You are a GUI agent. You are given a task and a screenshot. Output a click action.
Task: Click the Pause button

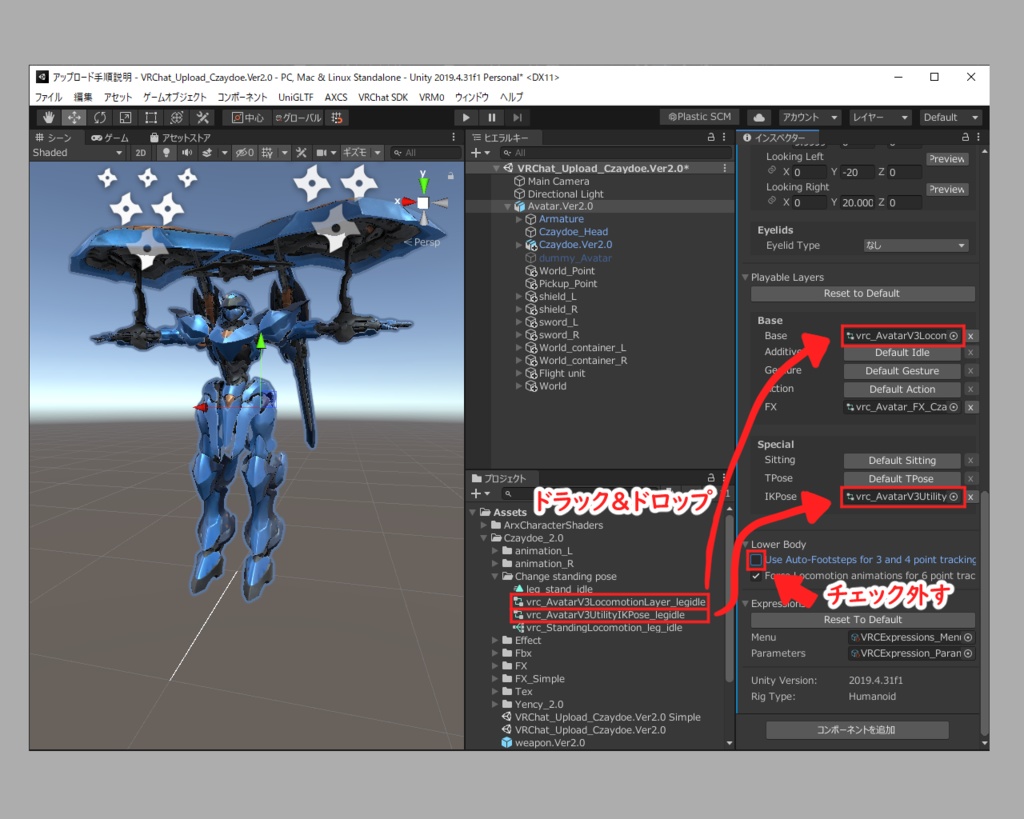point(491,118)
